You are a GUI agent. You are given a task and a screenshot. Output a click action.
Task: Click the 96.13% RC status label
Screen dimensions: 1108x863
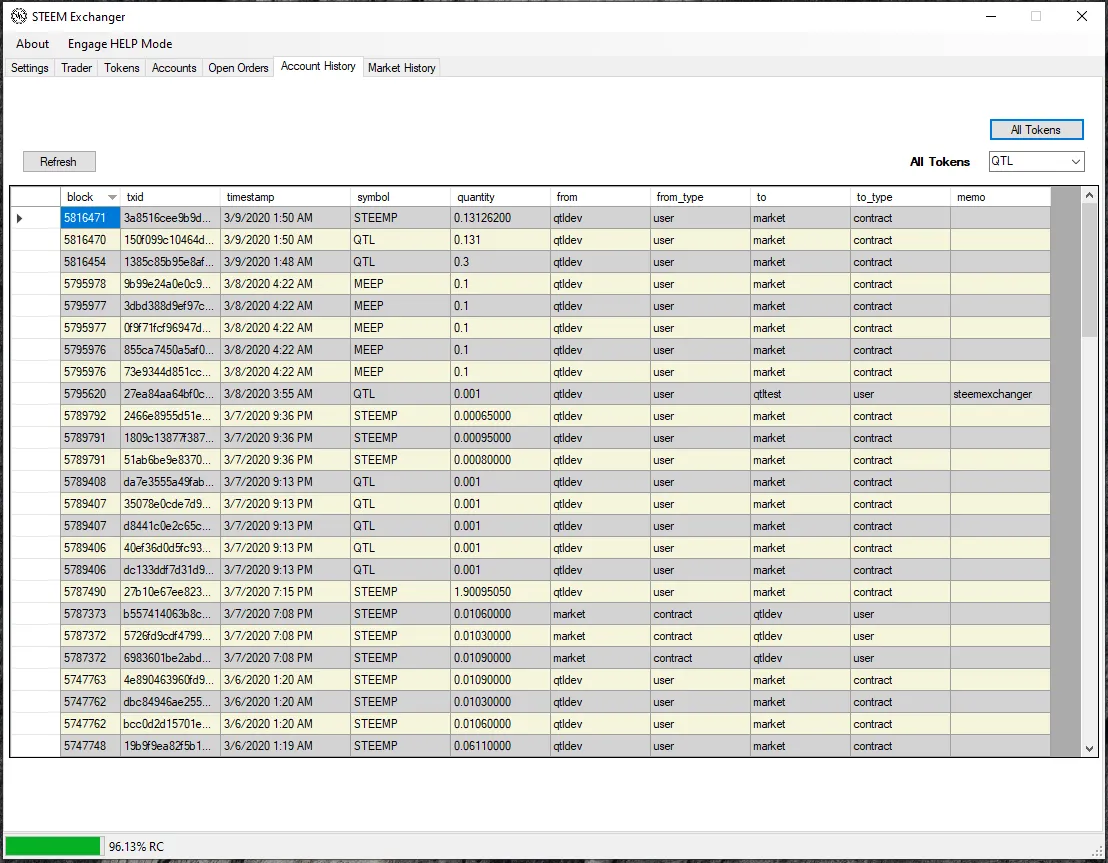pyautogui.click(x=136, y=847)
